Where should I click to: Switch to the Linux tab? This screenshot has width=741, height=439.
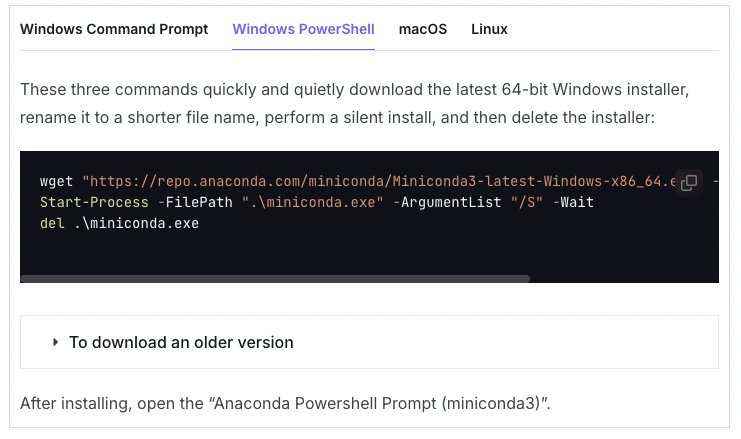pyautogui.click(x=489, y=29)
